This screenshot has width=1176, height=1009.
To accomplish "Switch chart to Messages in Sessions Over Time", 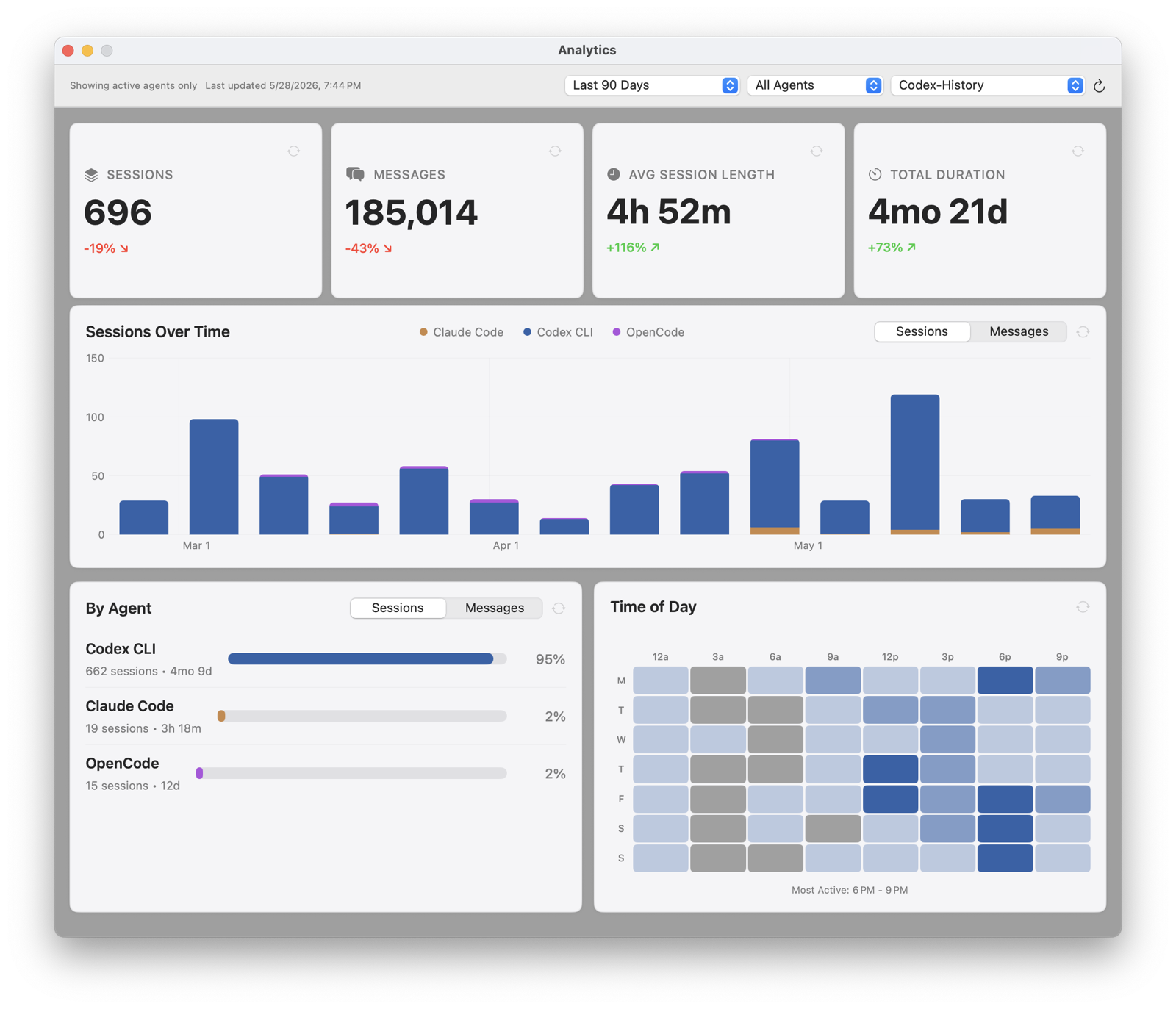I will click(x=1019, y=331).
